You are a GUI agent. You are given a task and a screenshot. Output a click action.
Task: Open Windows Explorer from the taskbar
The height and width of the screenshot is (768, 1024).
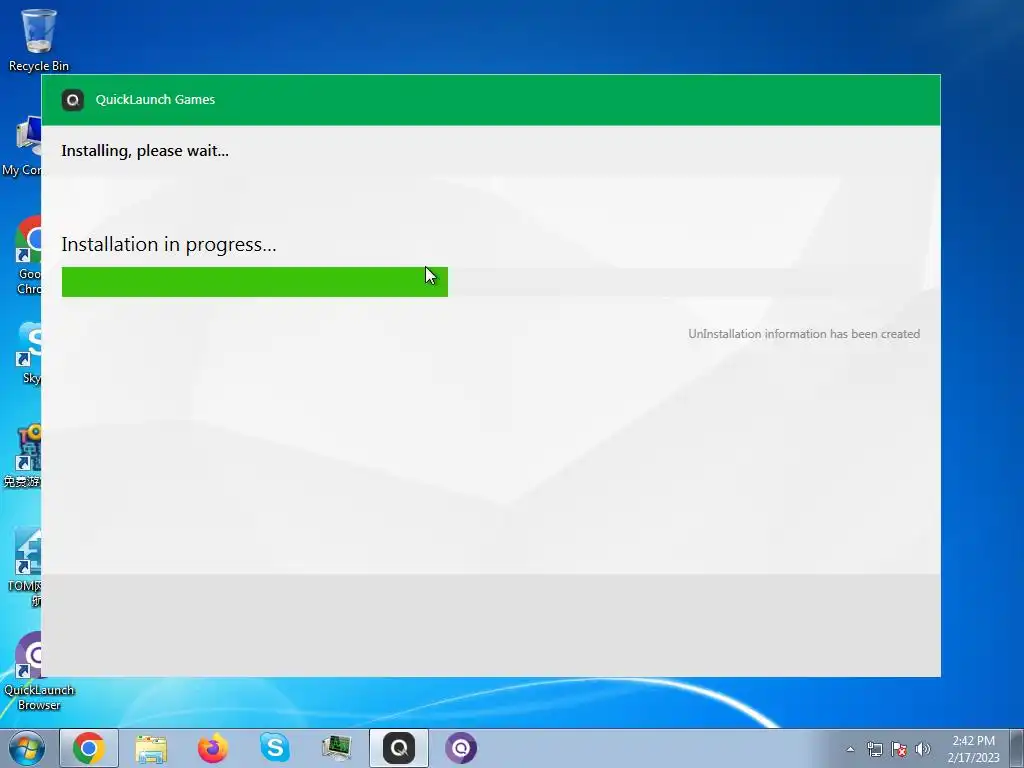coord(151,748)
